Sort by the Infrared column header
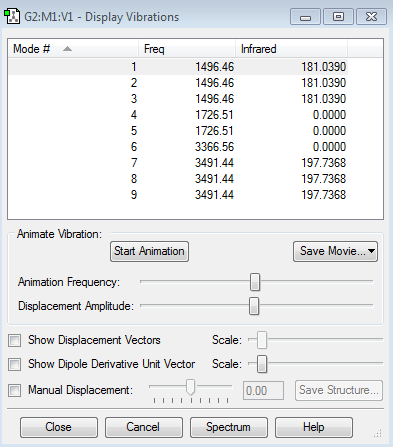 (x=291, y=49)
